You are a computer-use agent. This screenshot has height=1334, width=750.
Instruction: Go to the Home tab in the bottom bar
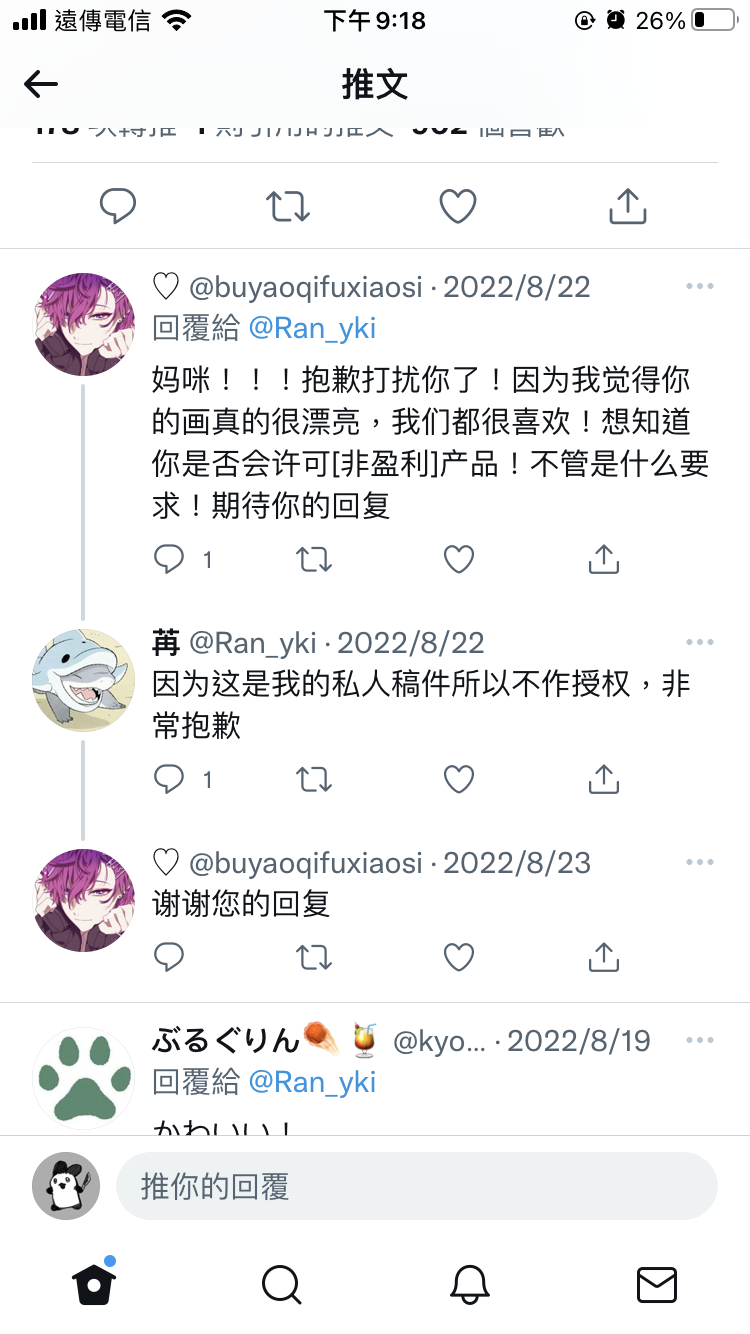[x=94, y=1282]
